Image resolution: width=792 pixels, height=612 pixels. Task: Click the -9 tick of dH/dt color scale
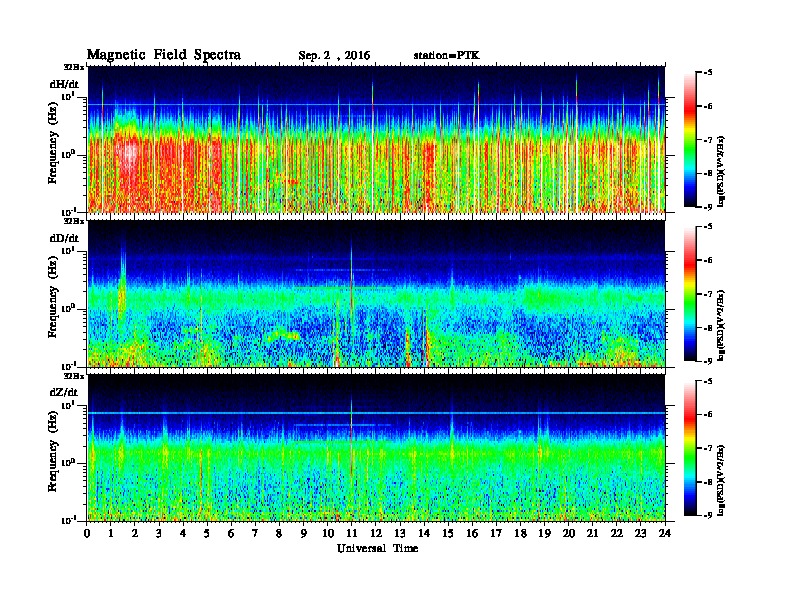[708, 207]
